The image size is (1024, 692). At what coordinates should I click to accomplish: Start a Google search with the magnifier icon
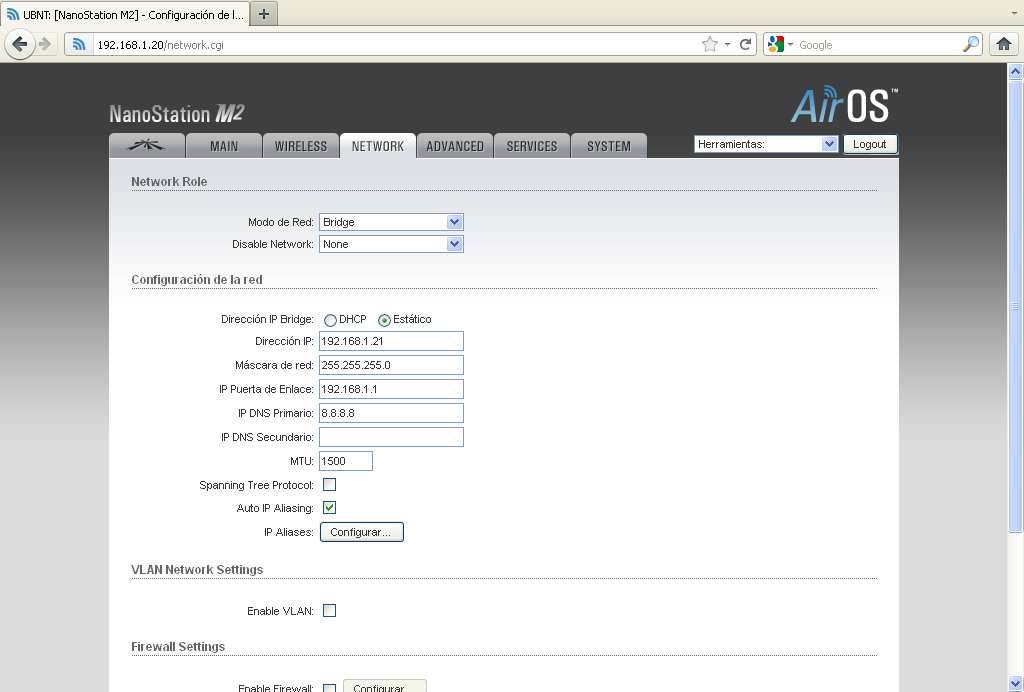click(969, 44)
